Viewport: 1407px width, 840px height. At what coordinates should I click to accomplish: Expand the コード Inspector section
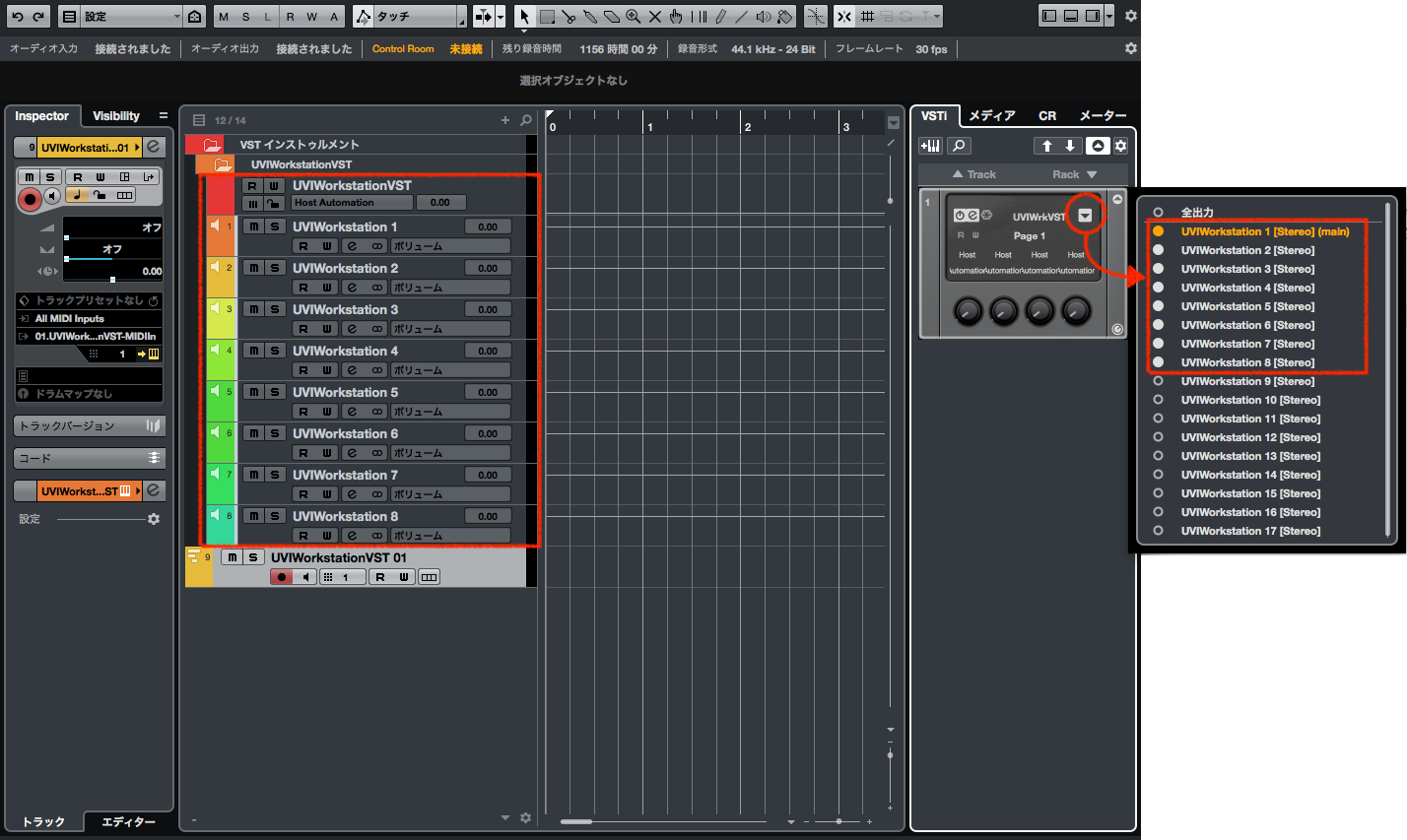(89, 458)
